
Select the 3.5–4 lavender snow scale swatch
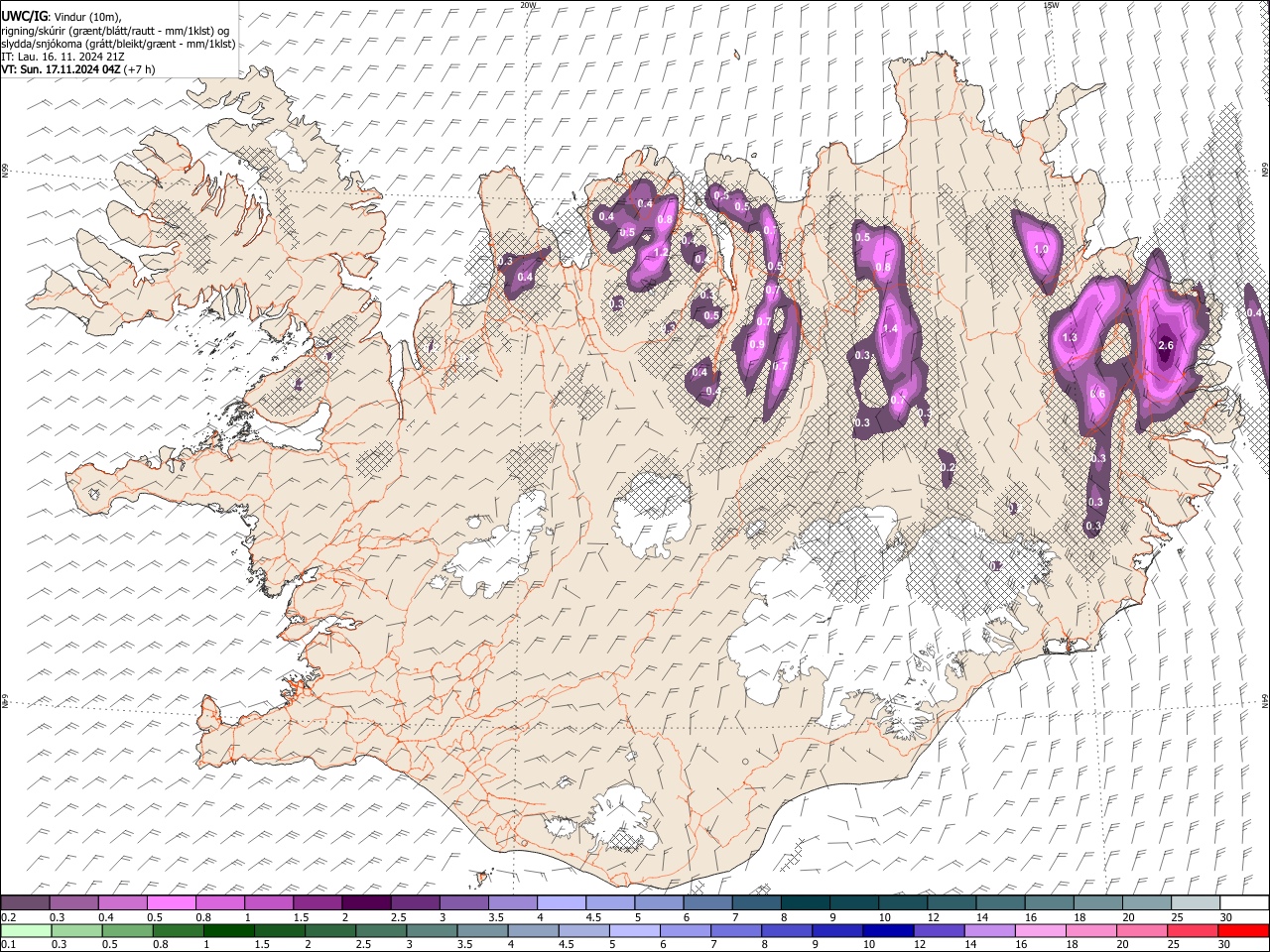[512, 903]
